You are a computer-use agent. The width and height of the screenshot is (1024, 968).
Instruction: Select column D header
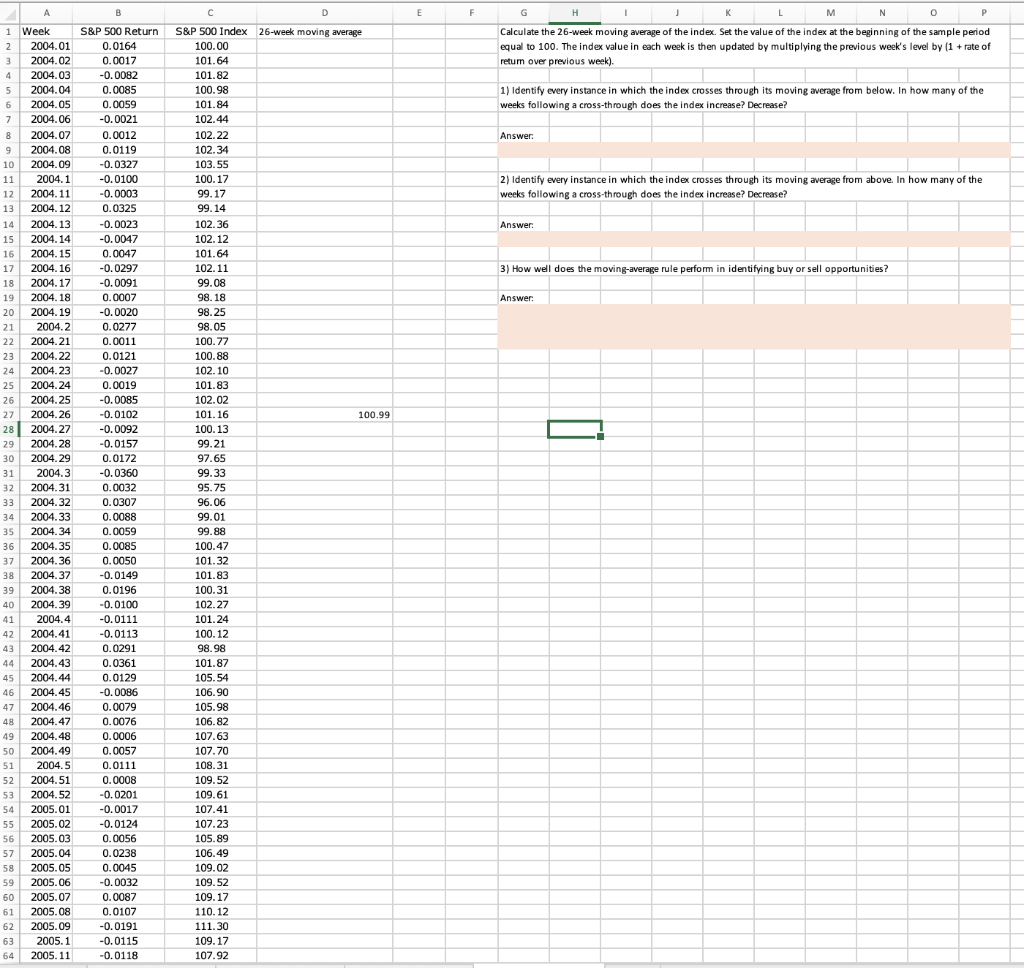point(324,13)
